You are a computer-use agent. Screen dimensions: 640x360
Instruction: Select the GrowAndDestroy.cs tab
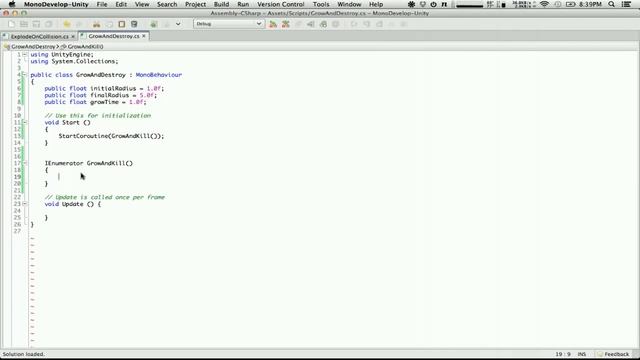[114, 36]
